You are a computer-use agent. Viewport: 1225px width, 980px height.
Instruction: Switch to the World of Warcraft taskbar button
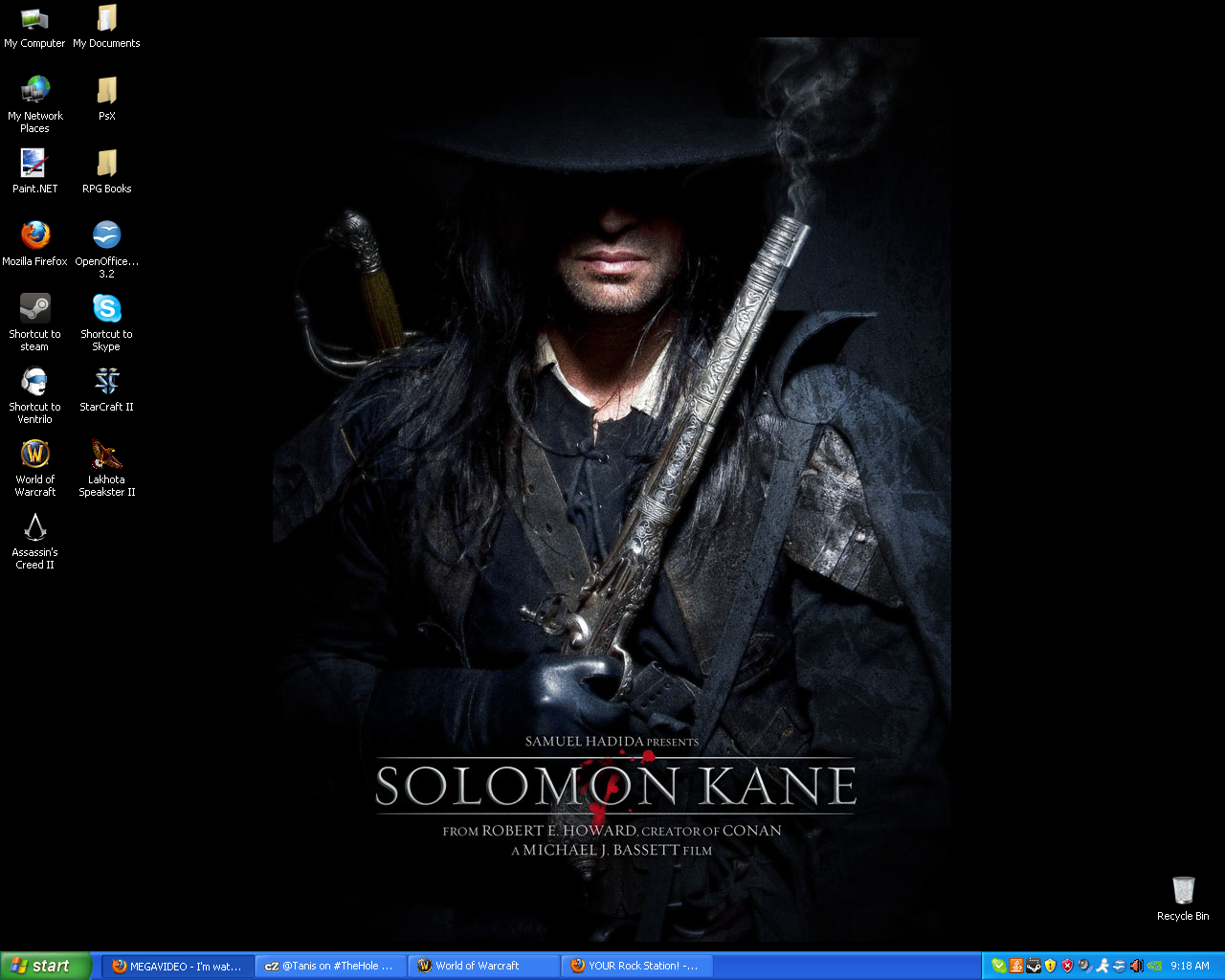[483, 966]
